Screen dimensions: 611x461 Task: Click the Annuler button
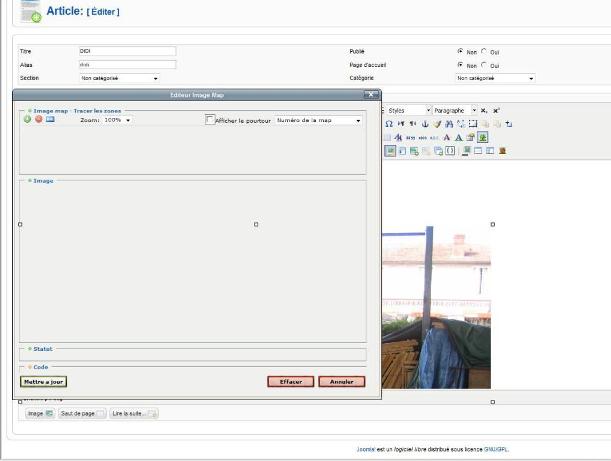coord(342,381)
